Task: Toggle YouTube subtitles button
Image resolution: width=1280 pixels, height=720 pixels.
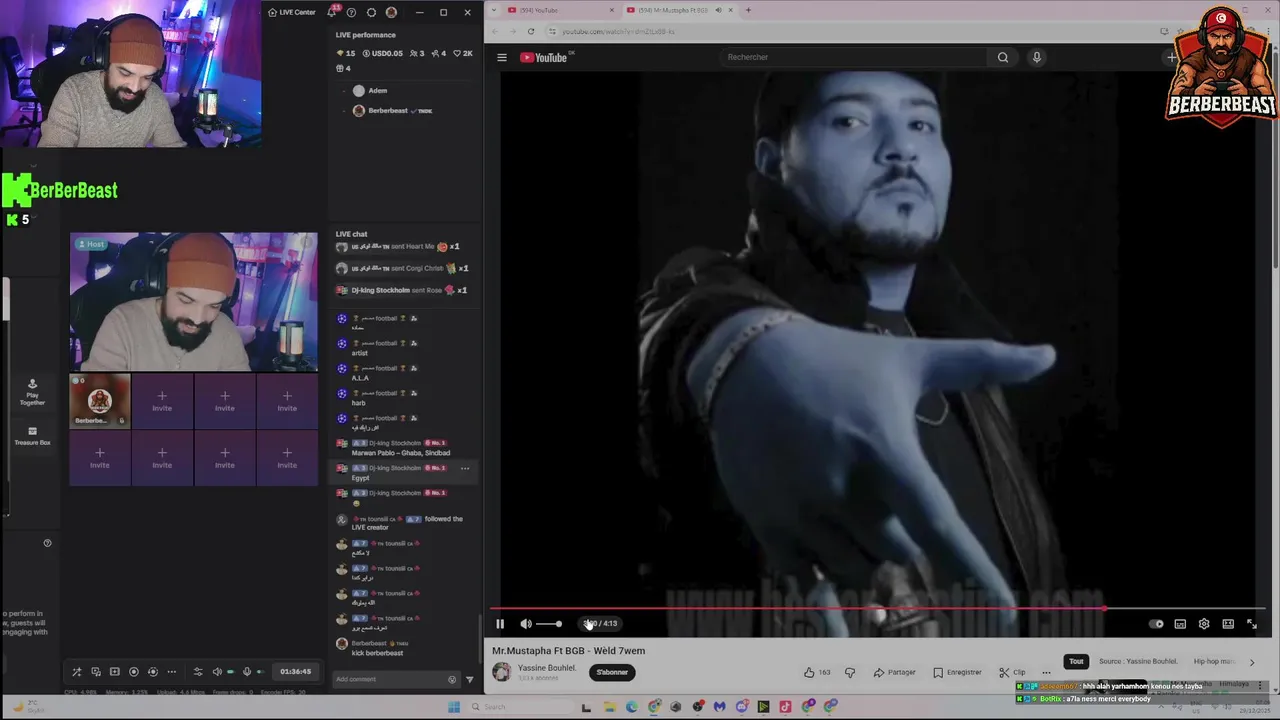Action: [1180, 624]
